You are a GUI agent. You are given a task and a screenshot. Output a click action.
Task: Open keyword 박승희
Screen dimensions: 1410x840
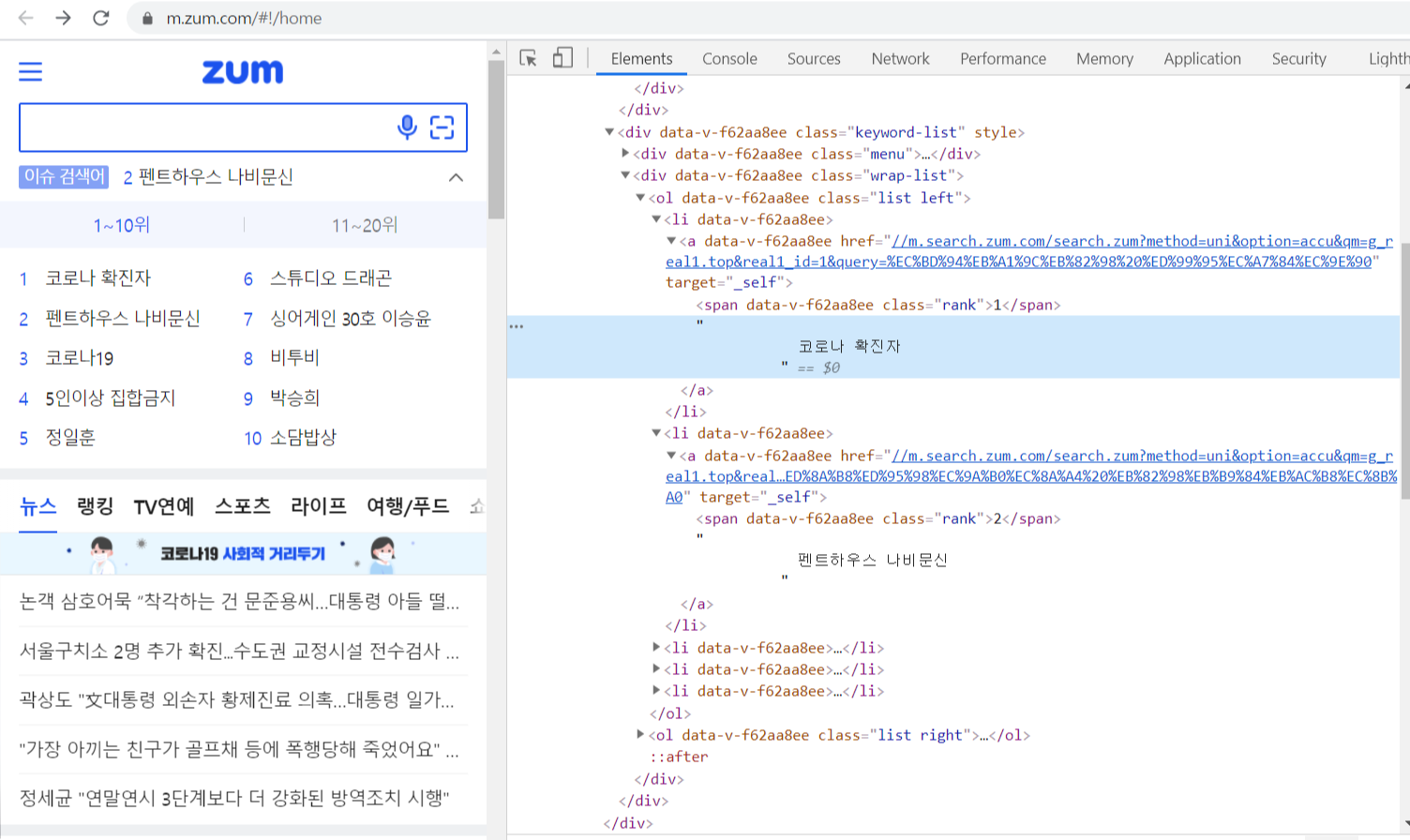point(294,398)
